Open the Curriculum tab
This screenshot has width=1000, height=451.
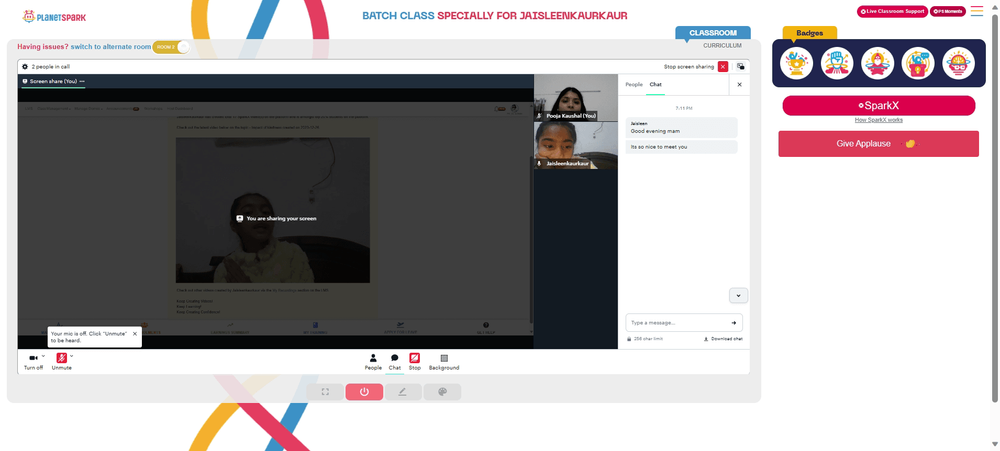click(722, 46)
